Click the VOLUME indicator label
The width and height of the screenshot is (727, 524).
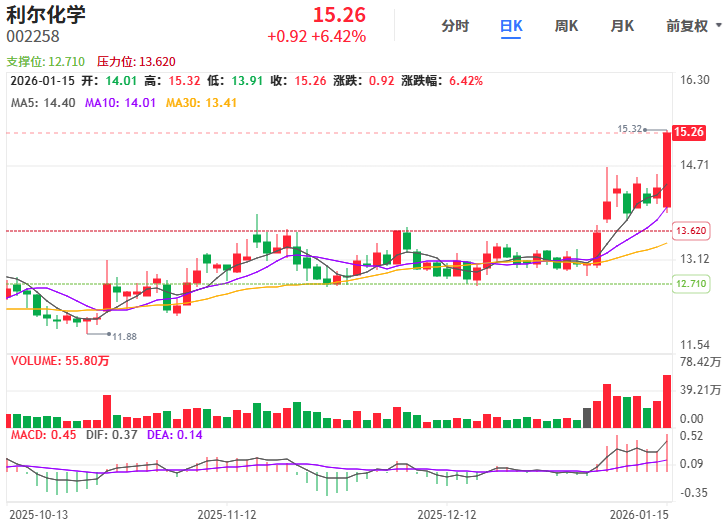click(x=60, y=361)
